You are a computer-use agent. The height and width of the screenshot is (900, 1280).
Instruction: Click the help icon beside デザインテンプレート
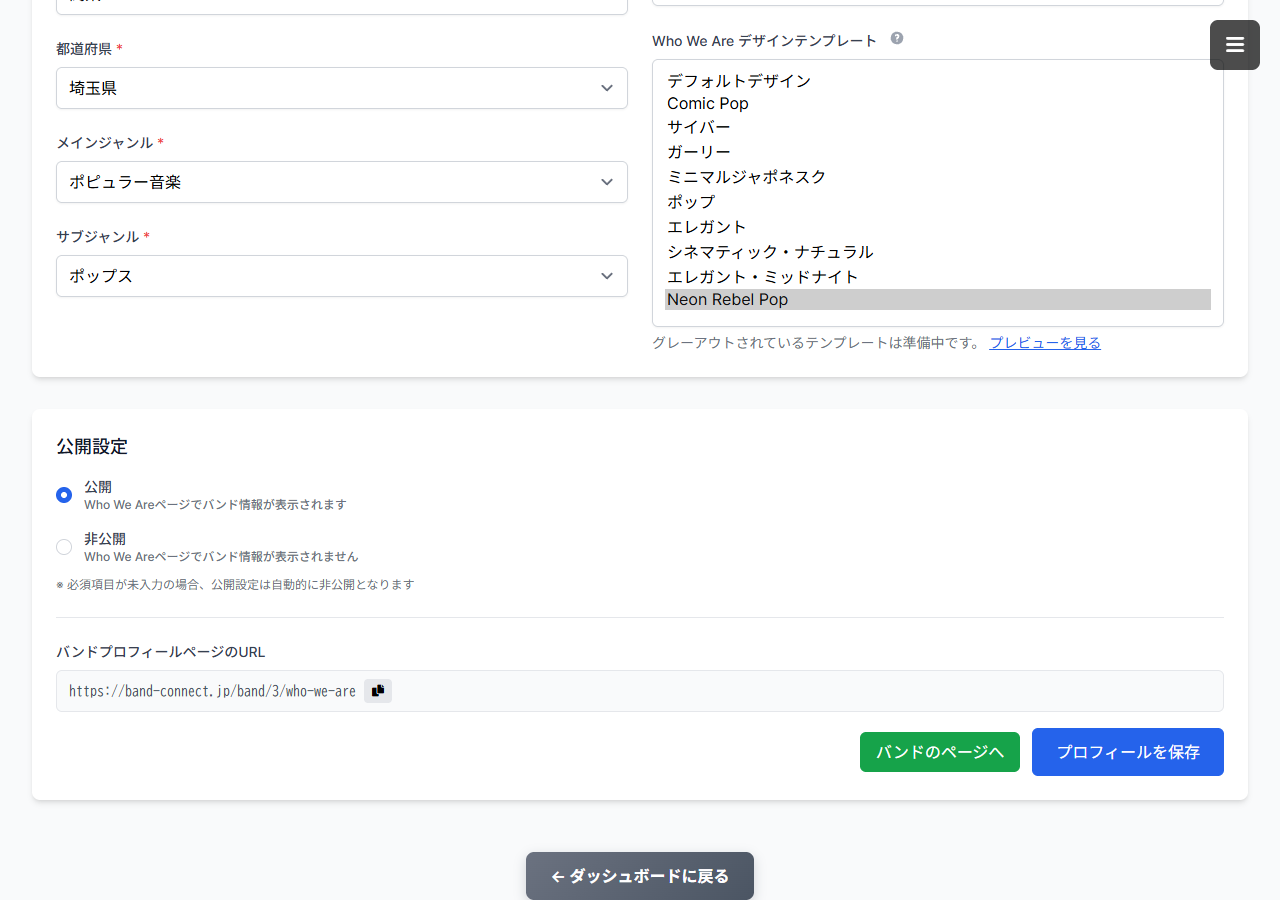click(896, 38)
